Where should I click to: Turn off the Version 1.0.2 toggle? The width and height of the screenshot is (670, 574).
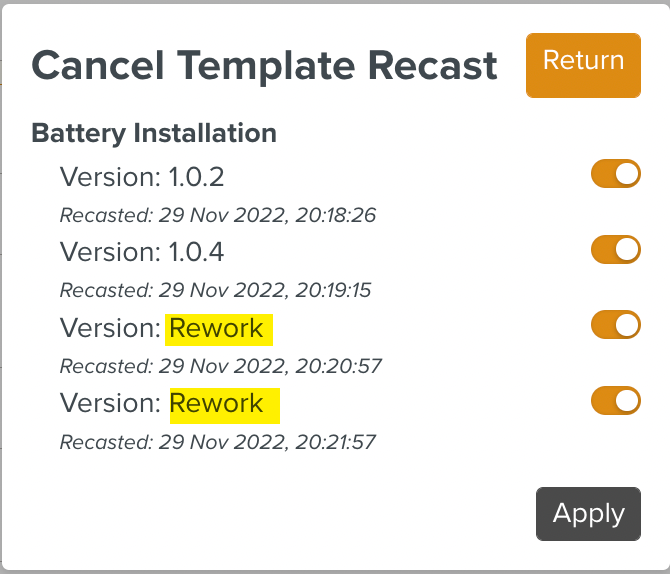[615, 174]
